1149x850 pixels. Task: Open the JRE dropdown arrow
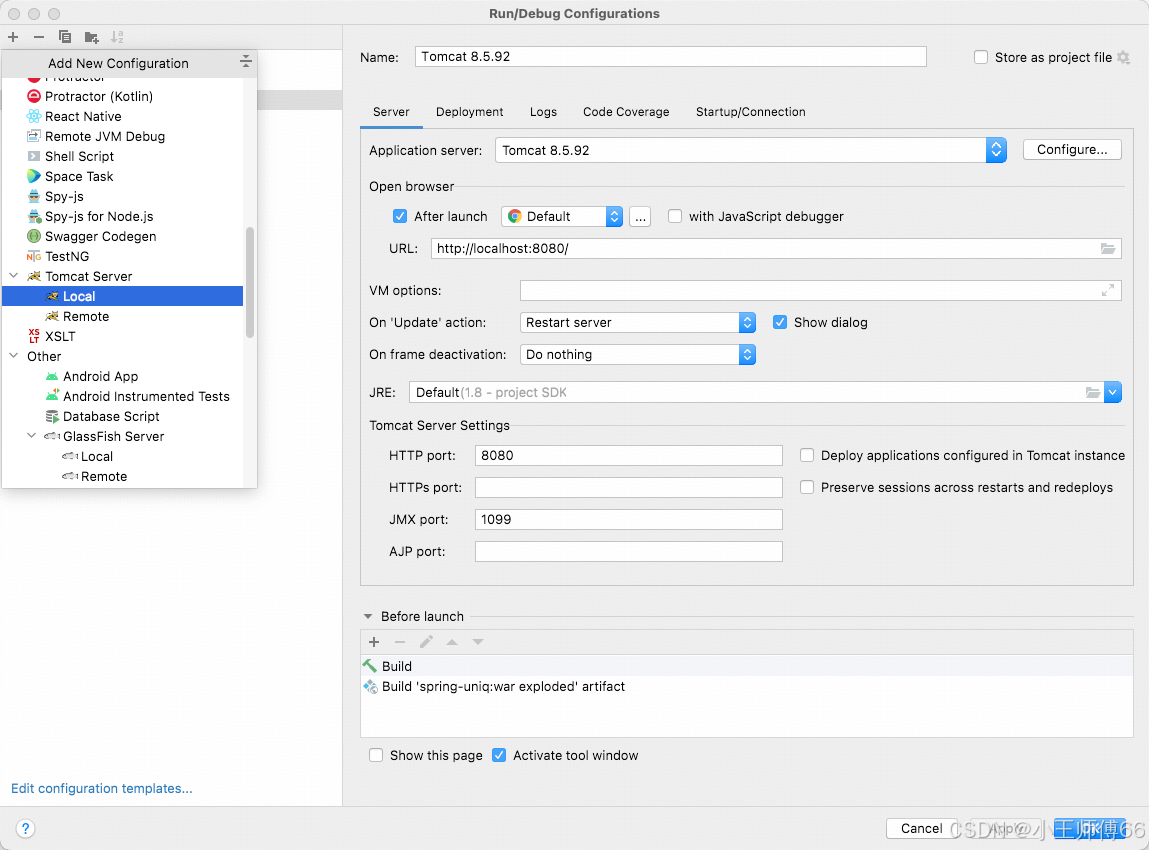(x=1112, y=392)
